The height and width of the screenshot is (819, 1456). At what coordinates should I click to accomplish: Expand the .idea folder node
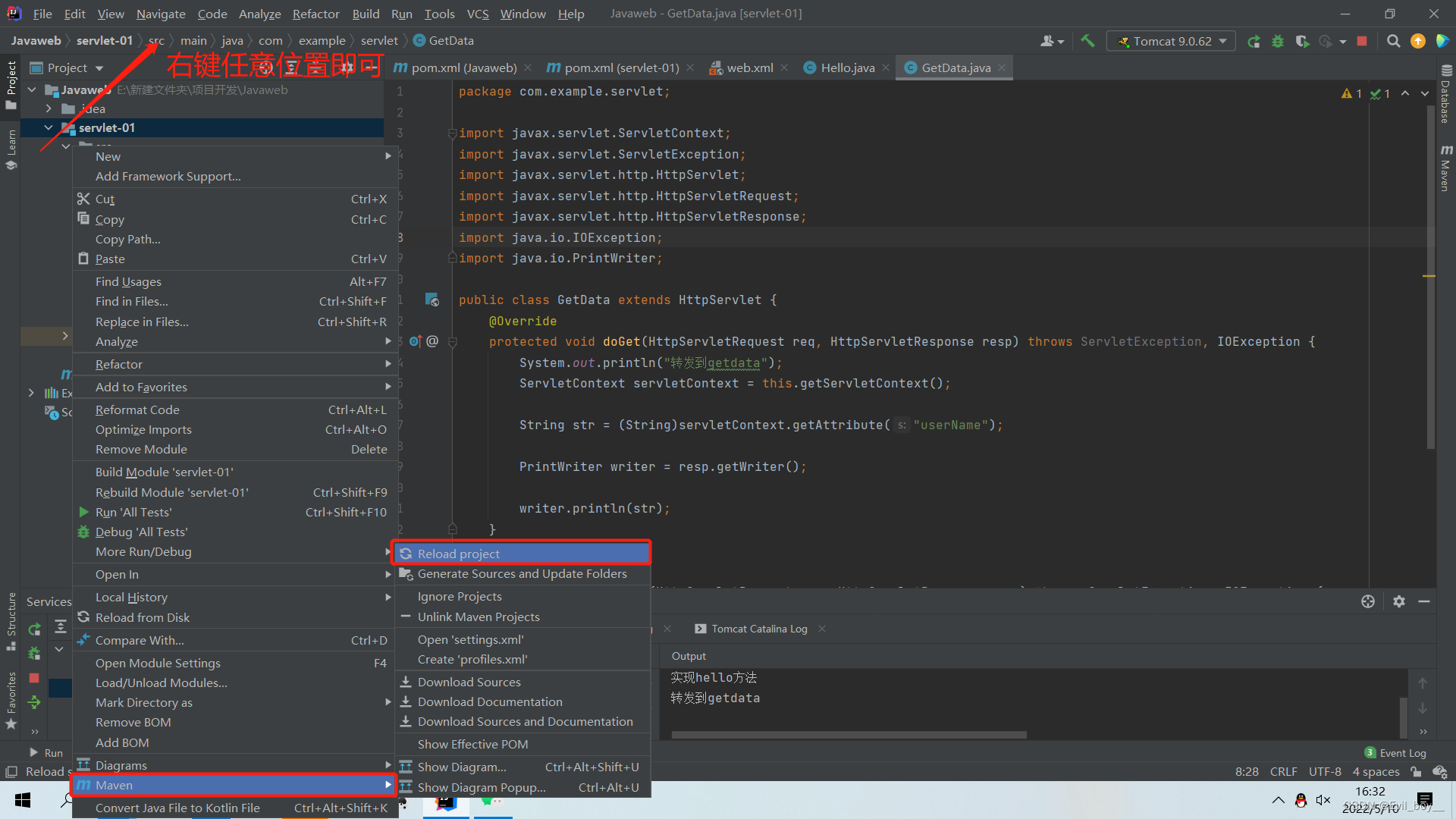click(x=49, y=108)
